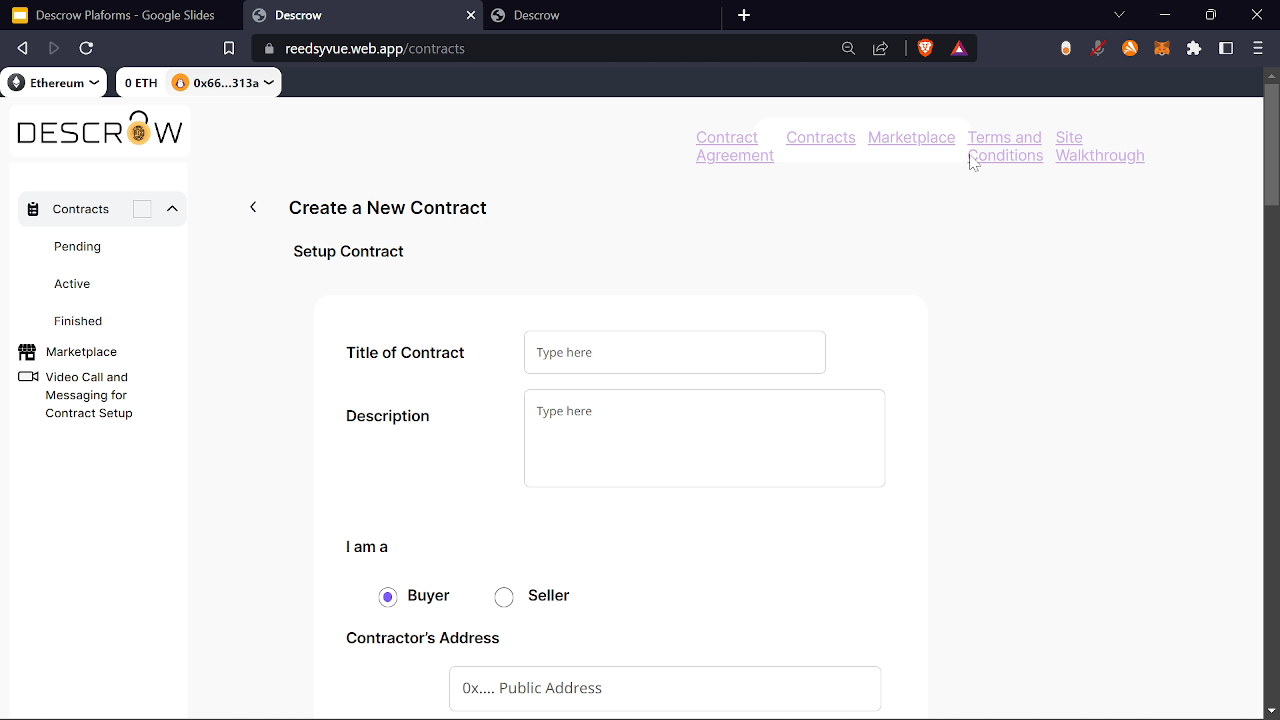Image resolution: width=1280 pixels, height=720 pixels.
Task: Reload the page with the refresh icon
Action: point(86,48)
